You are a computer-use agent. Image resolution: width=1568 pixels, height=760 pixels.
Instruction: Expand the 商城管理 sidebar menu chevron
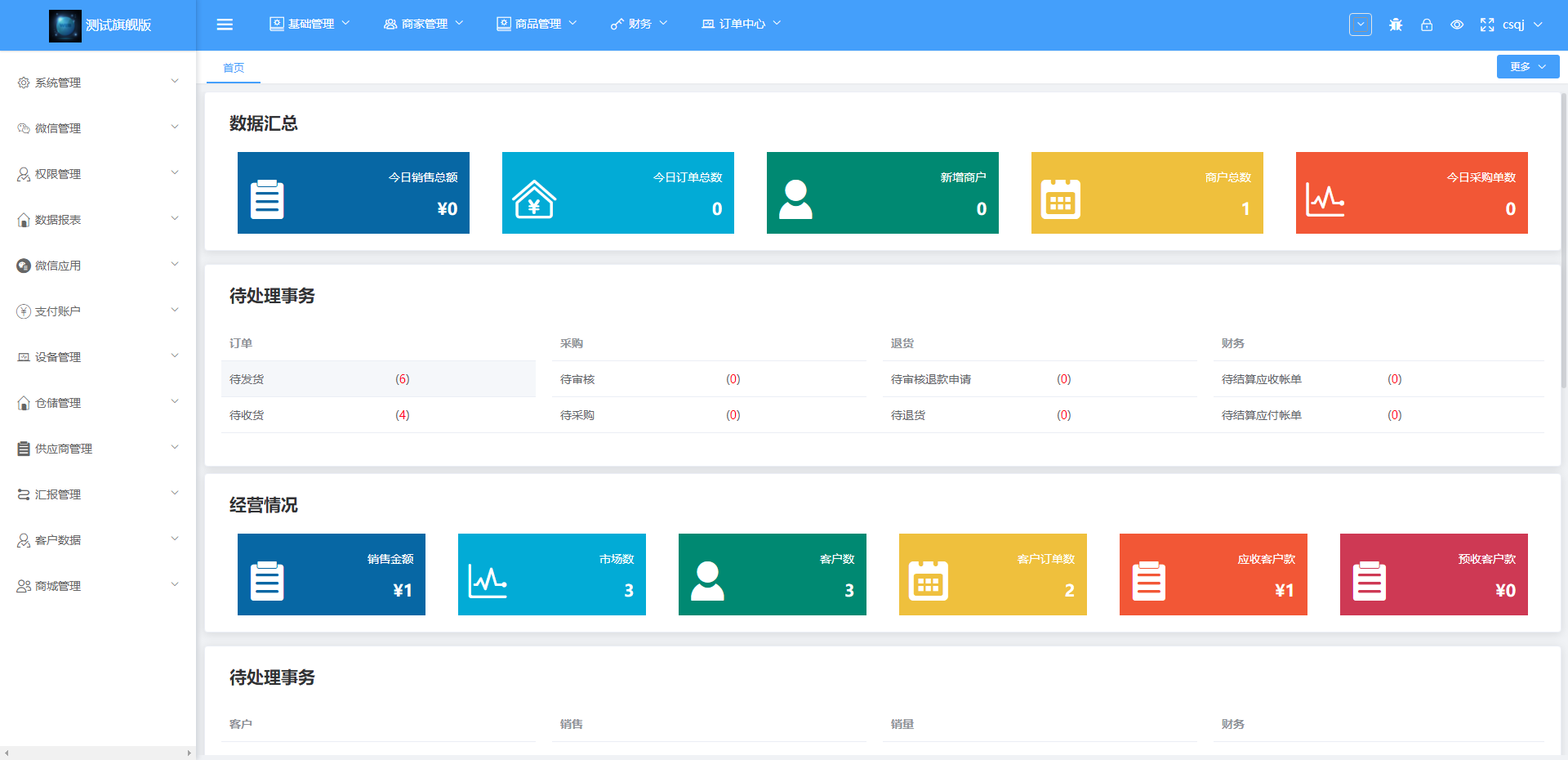pos(174,584)
